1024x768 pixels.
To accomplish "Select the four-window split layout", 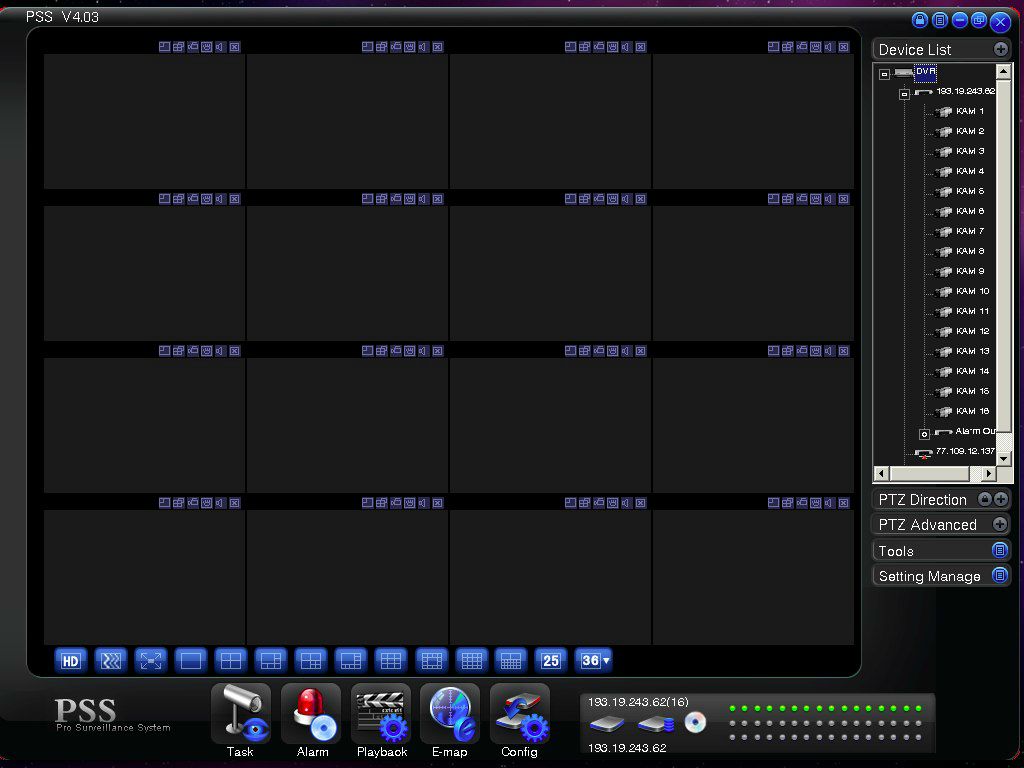I will click(x=231, y=660).
